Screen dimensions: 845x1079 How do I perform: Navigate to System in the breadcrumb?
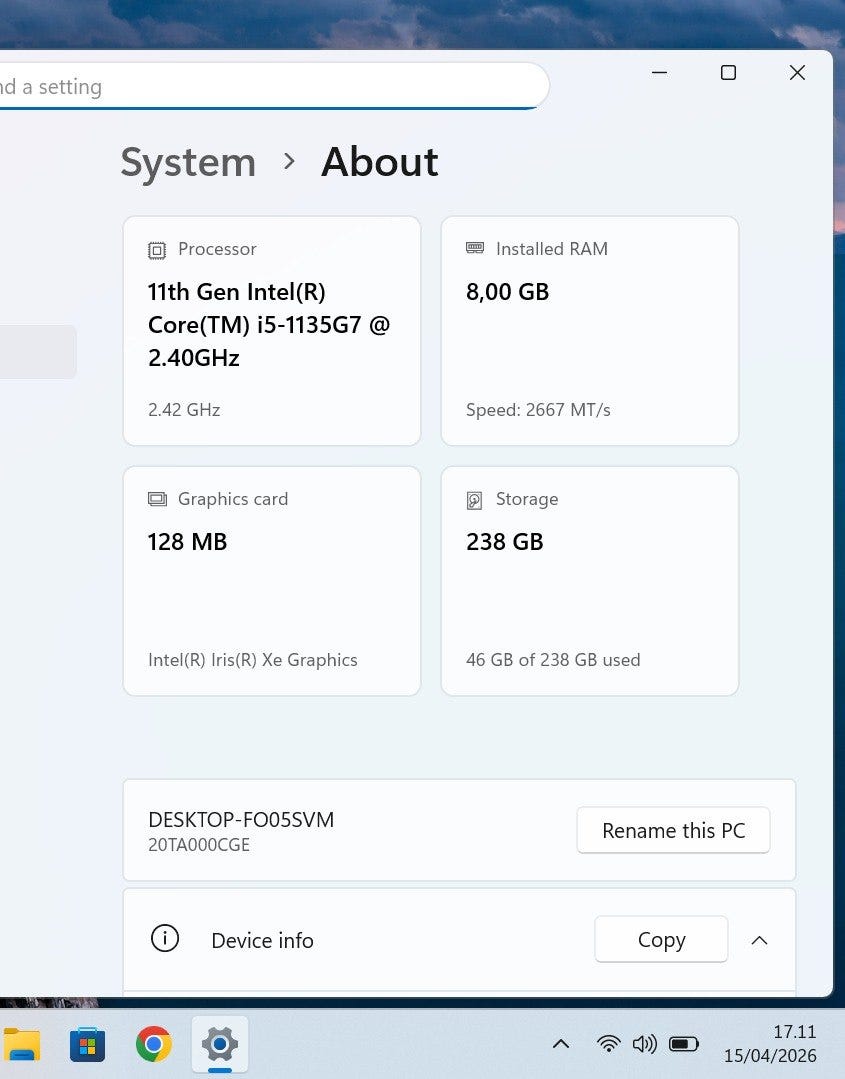tap(188, 162)
